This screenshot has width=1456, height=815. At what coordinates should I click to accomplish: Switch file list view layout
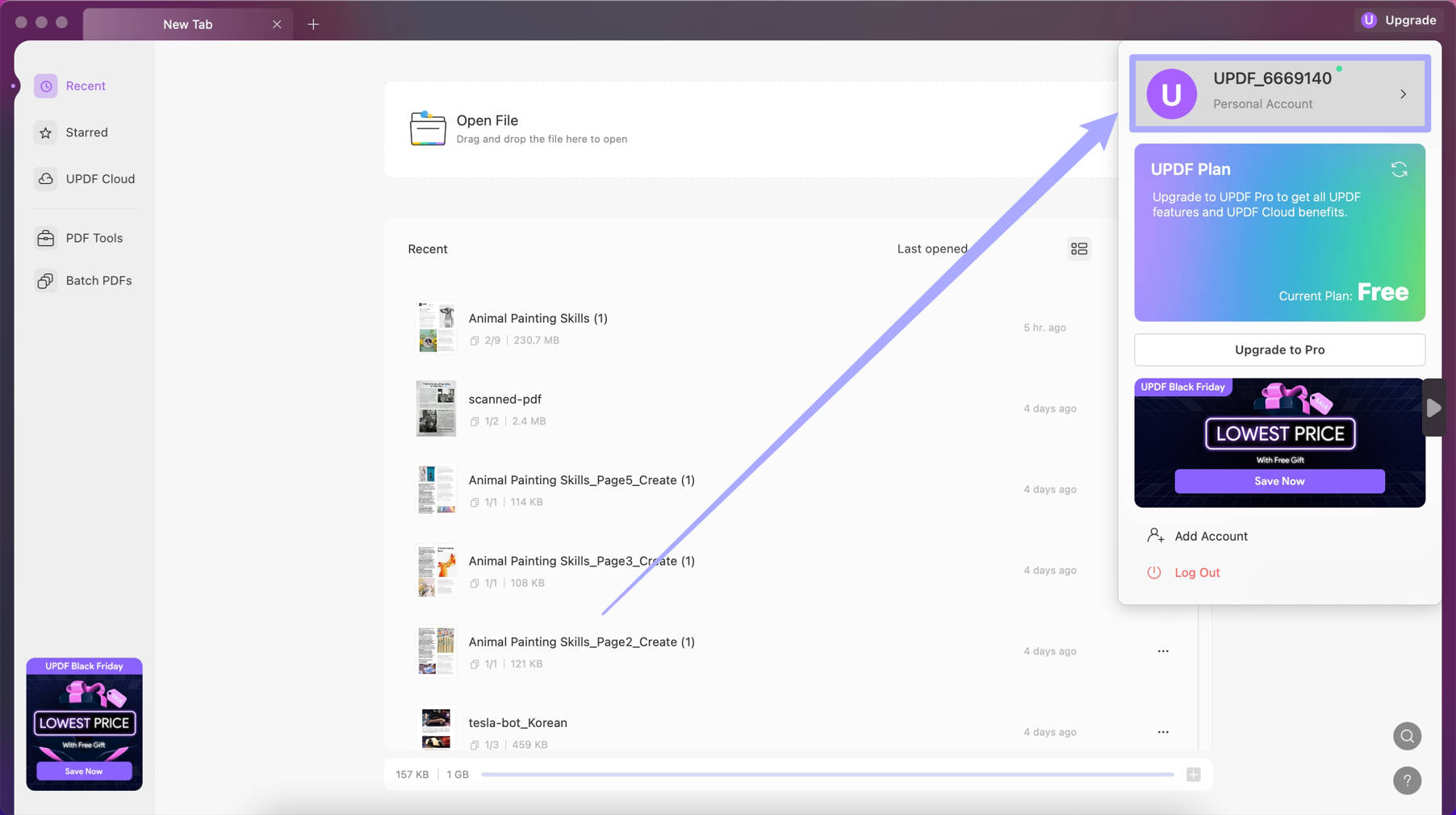pos(1079,249)
